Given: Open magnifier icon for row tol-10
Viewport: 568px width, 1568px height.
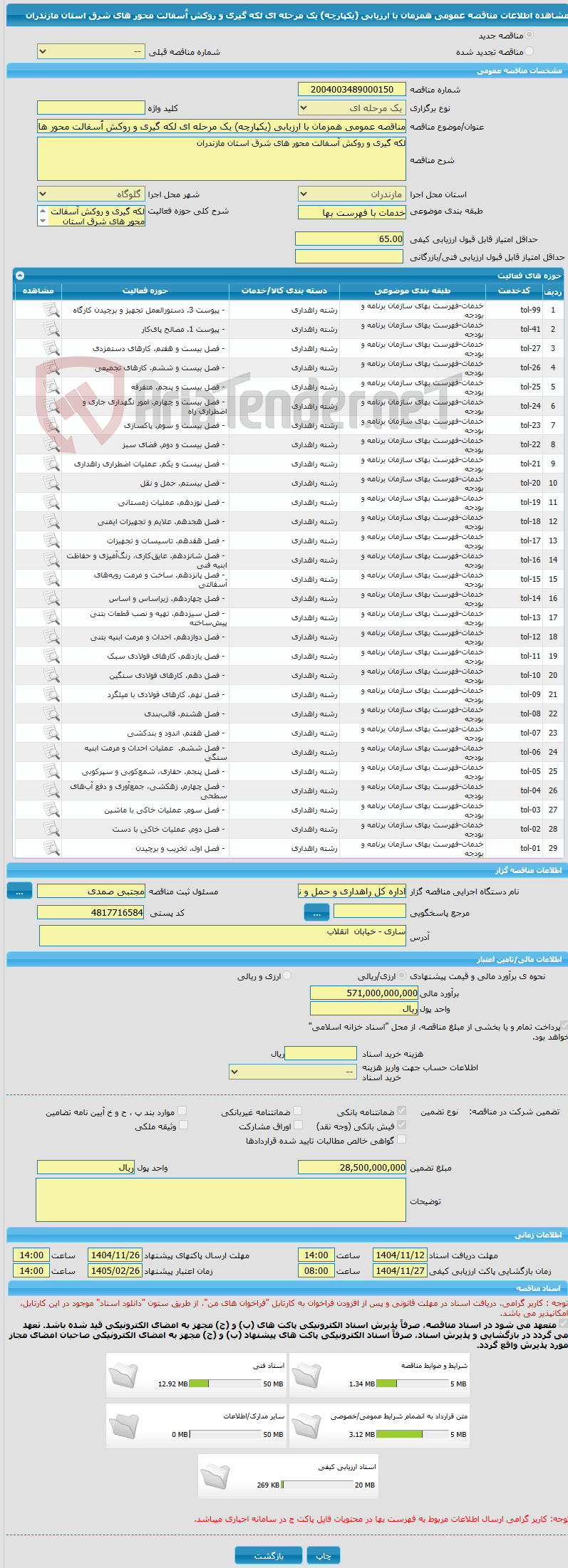Looking at the screenshot, I should click(51, 675).
